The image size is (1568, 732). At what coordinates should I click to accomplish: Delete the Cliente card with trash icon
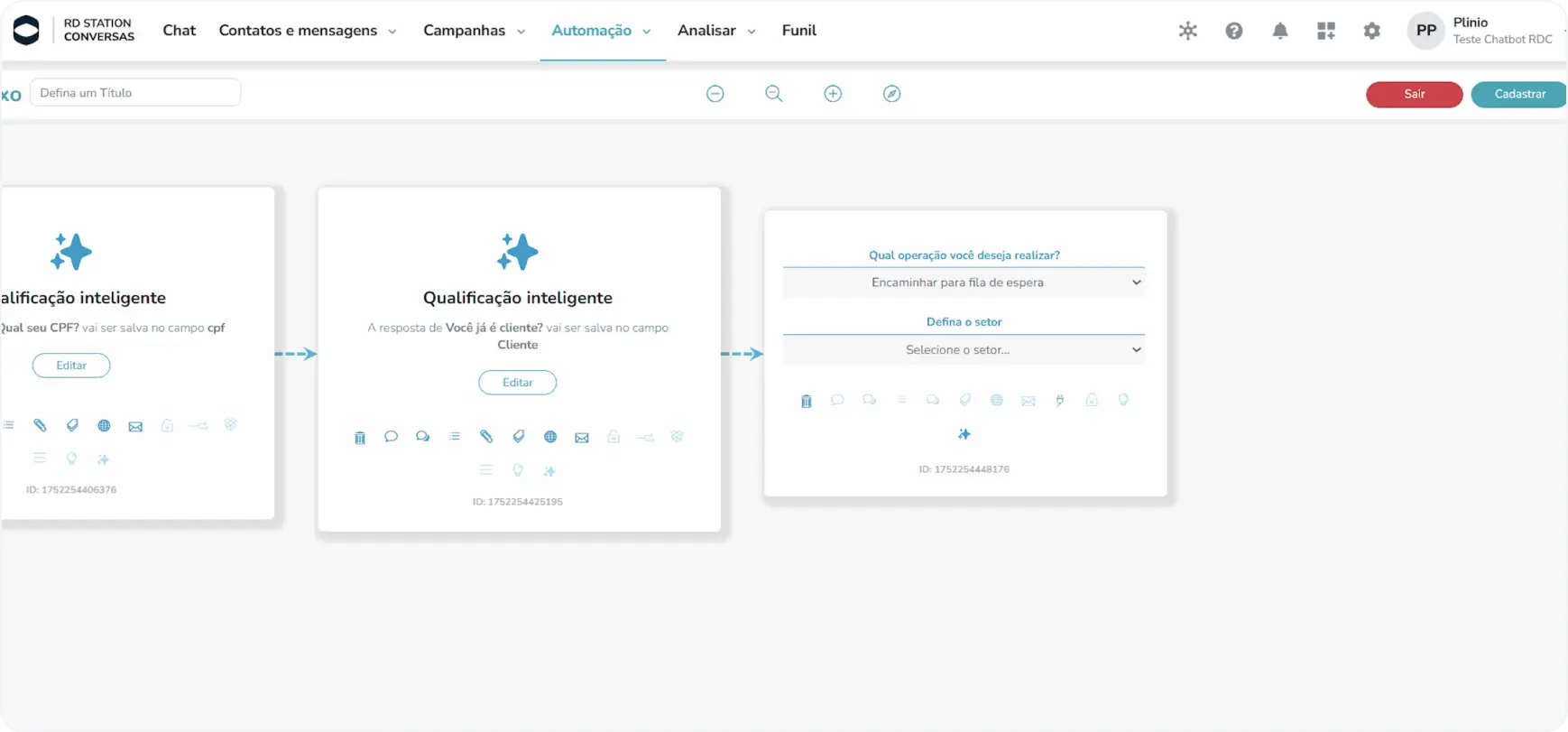coord(360,438)
